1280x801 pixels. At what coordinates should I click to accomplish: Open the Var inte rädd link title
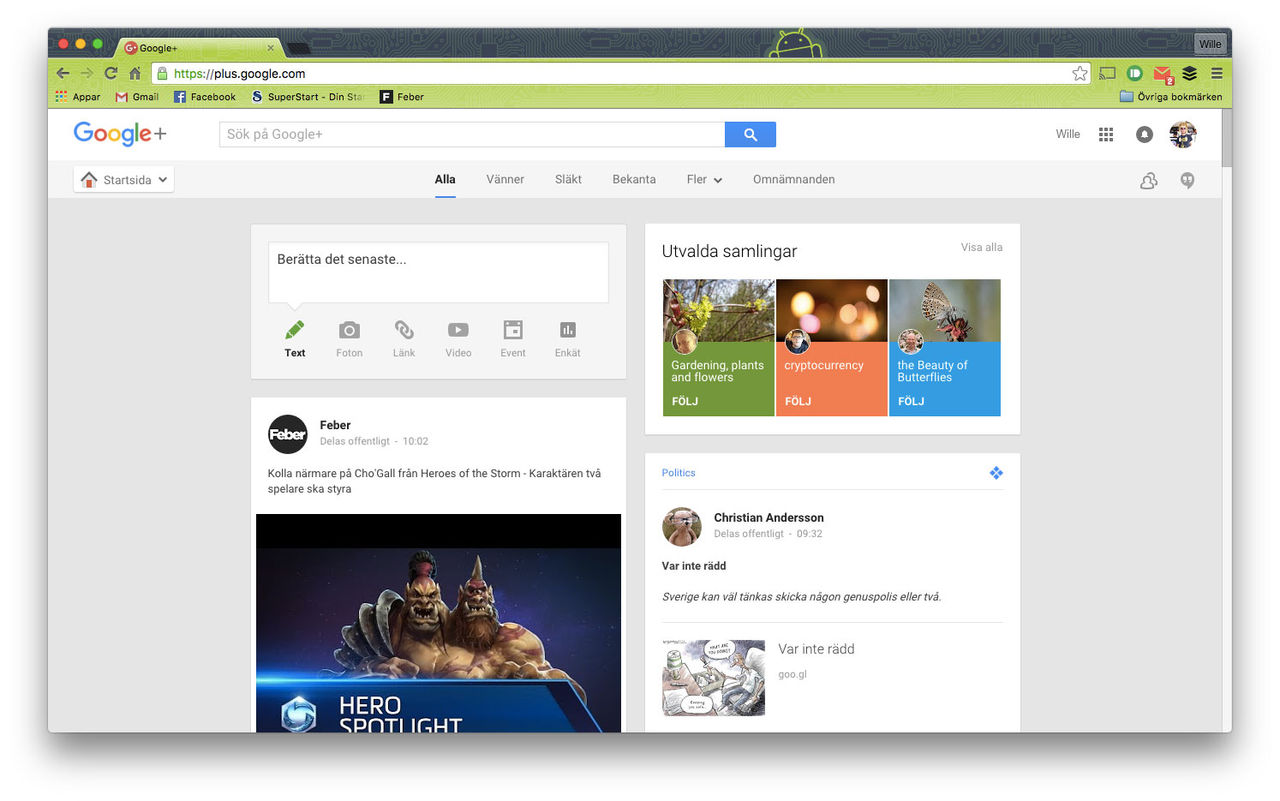coord(816,649)
